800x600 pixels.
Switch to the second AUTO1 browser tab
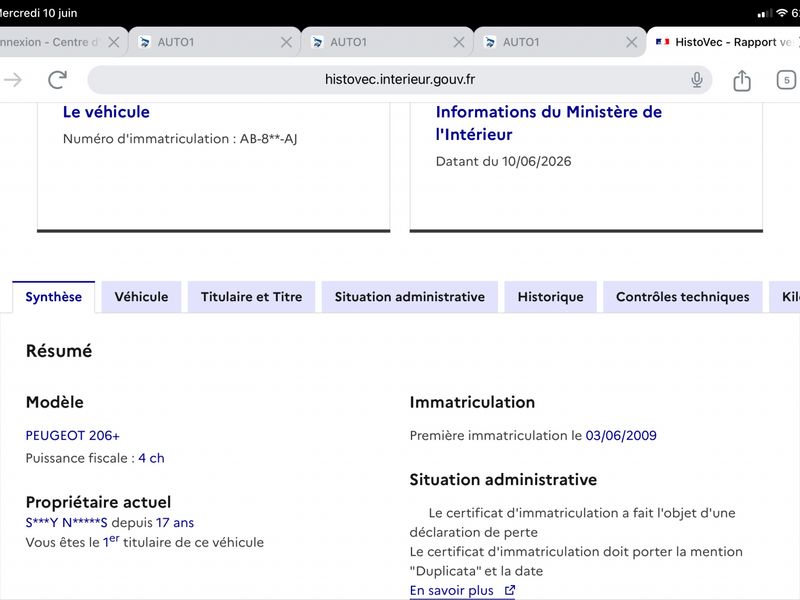pos(387,42)
